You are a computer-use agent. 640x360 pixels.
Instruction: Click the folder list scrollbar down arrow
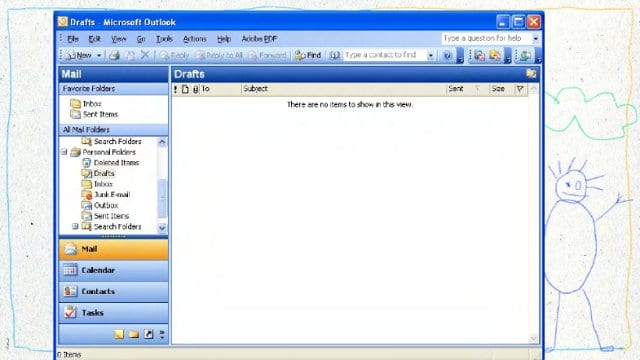[x=162, y=228]
